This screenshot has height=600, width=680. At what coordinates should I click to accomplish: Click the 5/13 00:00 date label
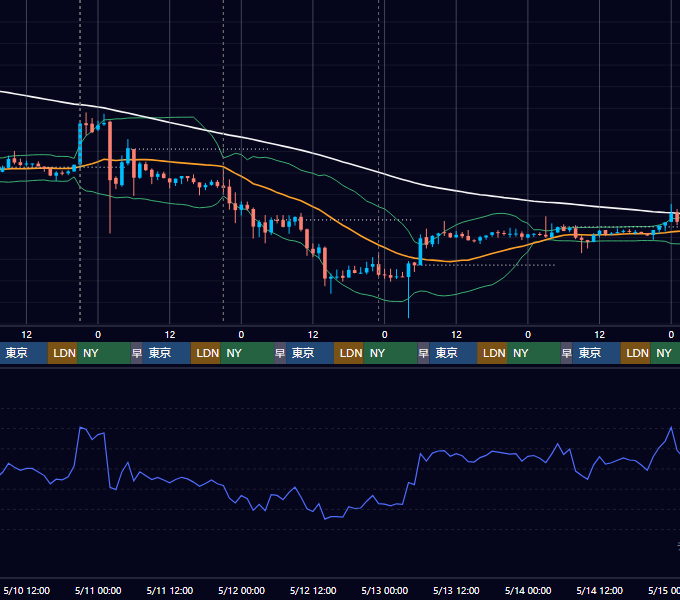pos(385,590)
